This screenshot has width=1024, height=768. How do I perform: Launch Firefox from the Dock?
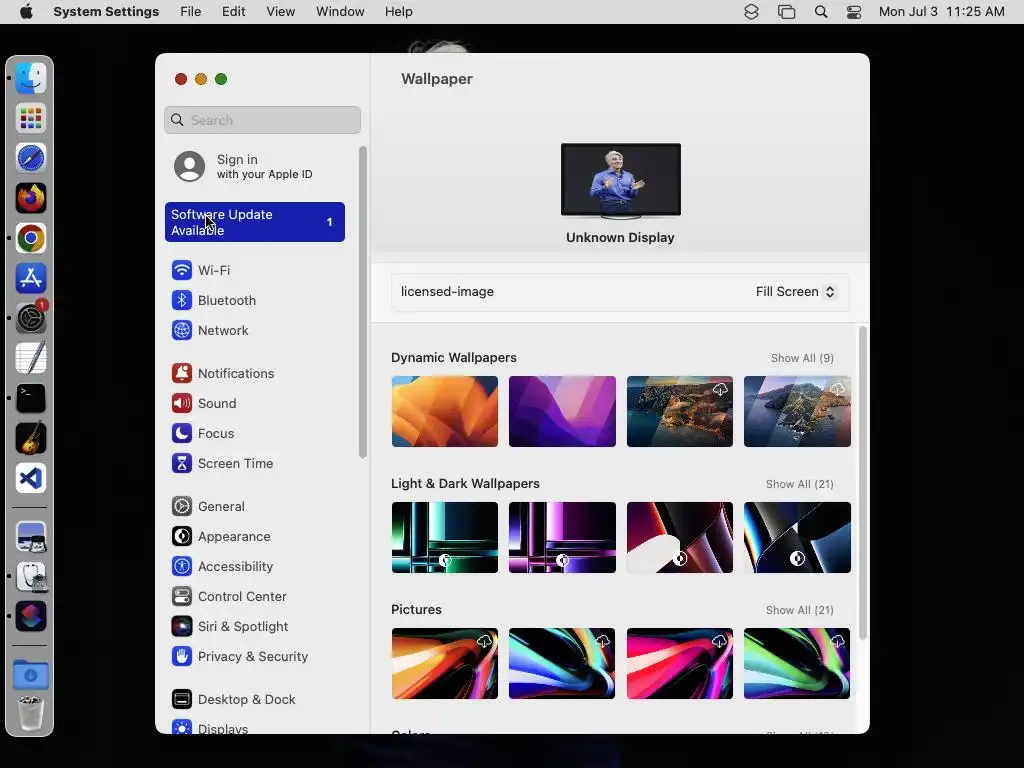coord(31,199)
